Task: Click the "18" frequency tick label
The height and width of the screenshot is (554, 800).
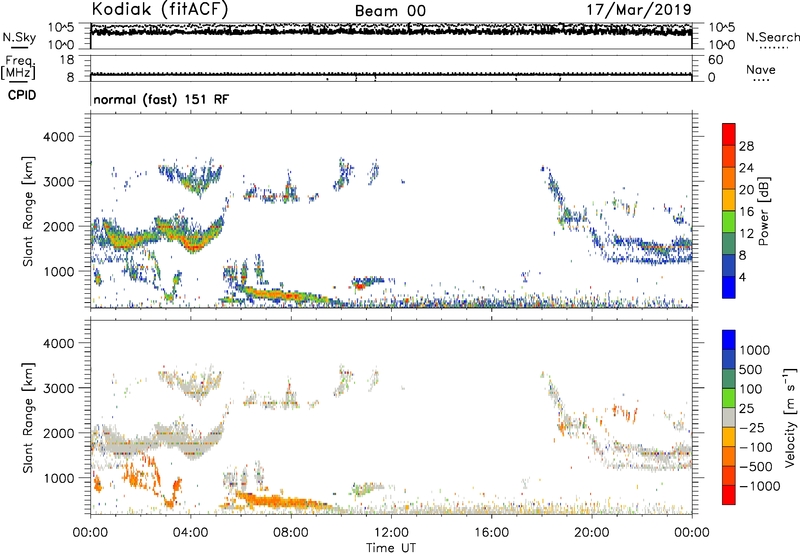Action: point(67,60)
